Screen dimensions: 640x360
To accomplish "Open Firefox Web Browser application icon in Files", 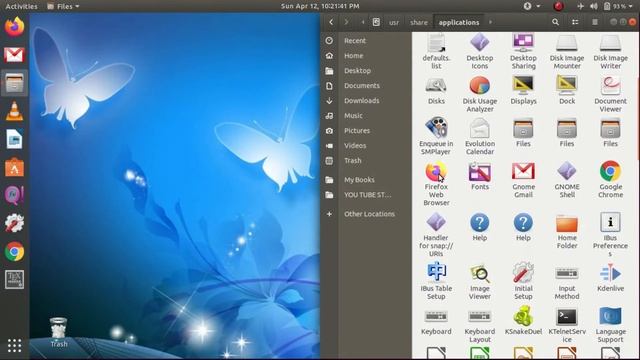I will coord(436,171).
